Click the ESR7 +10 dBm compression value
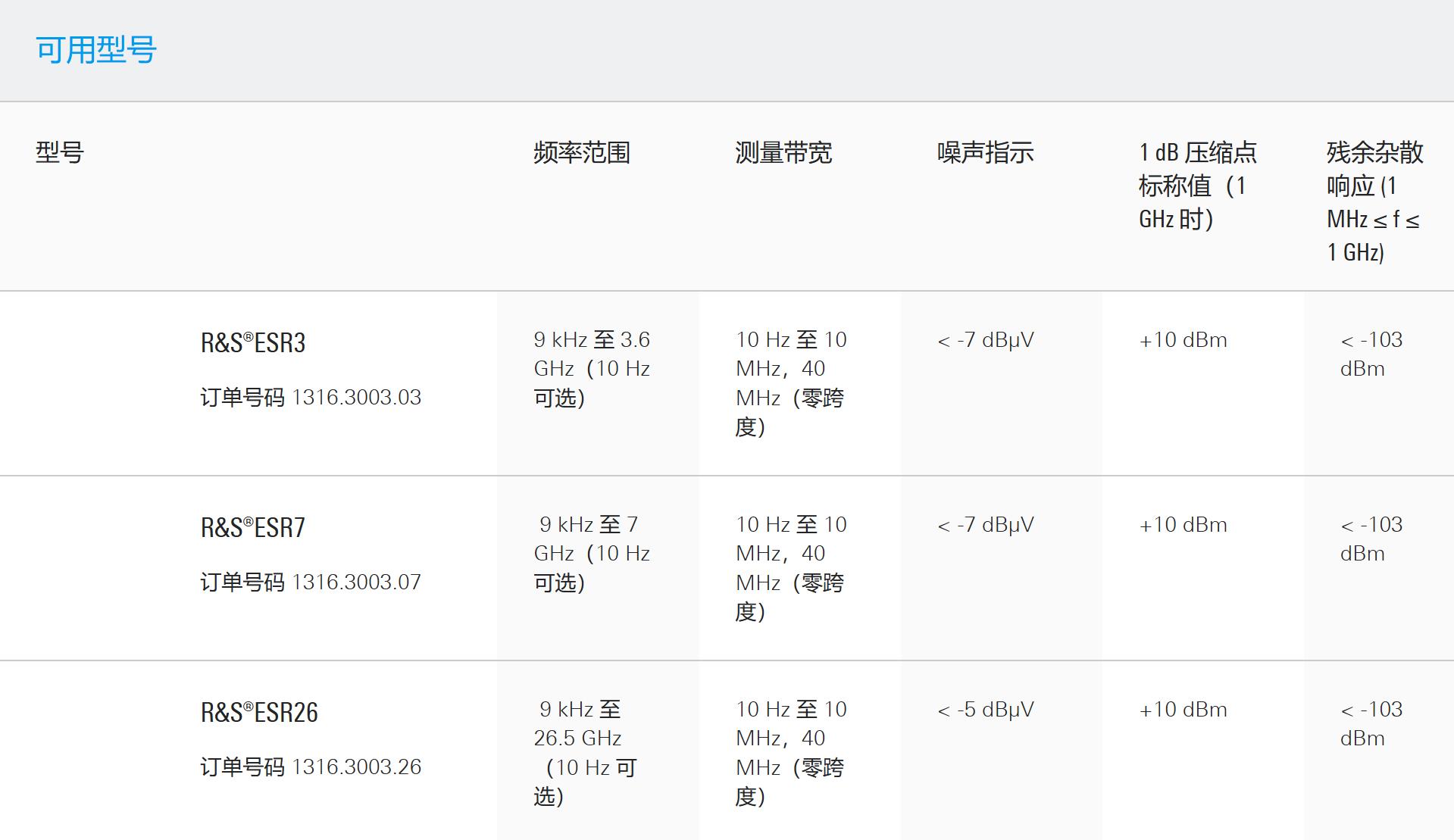The image size is (1454, 840). pyautogui.click(x=1184, y=525)
